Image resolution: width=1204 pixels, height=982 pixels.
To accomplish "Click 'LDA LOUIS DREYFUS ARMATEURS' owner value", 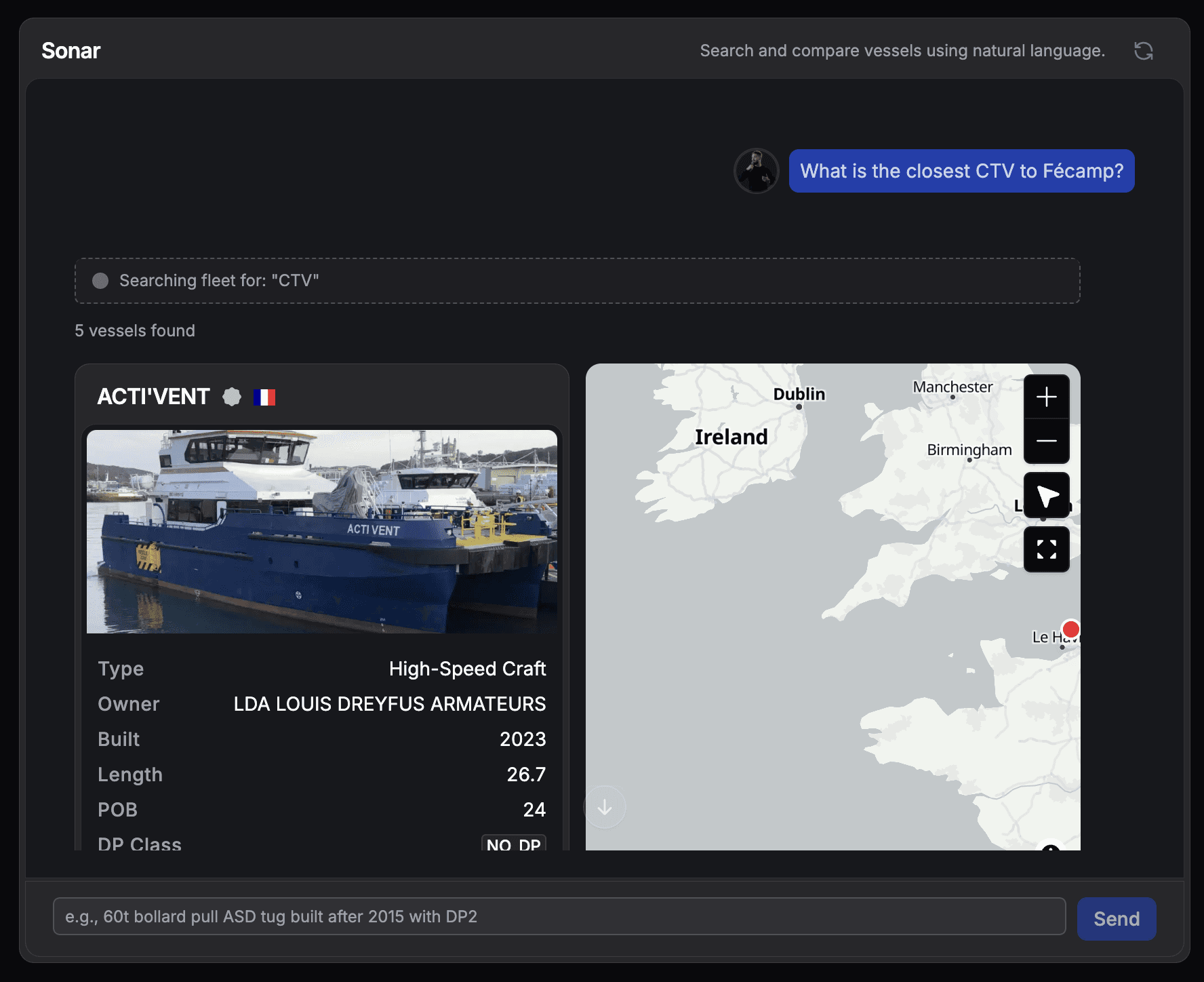I will (x=390, y=704).
